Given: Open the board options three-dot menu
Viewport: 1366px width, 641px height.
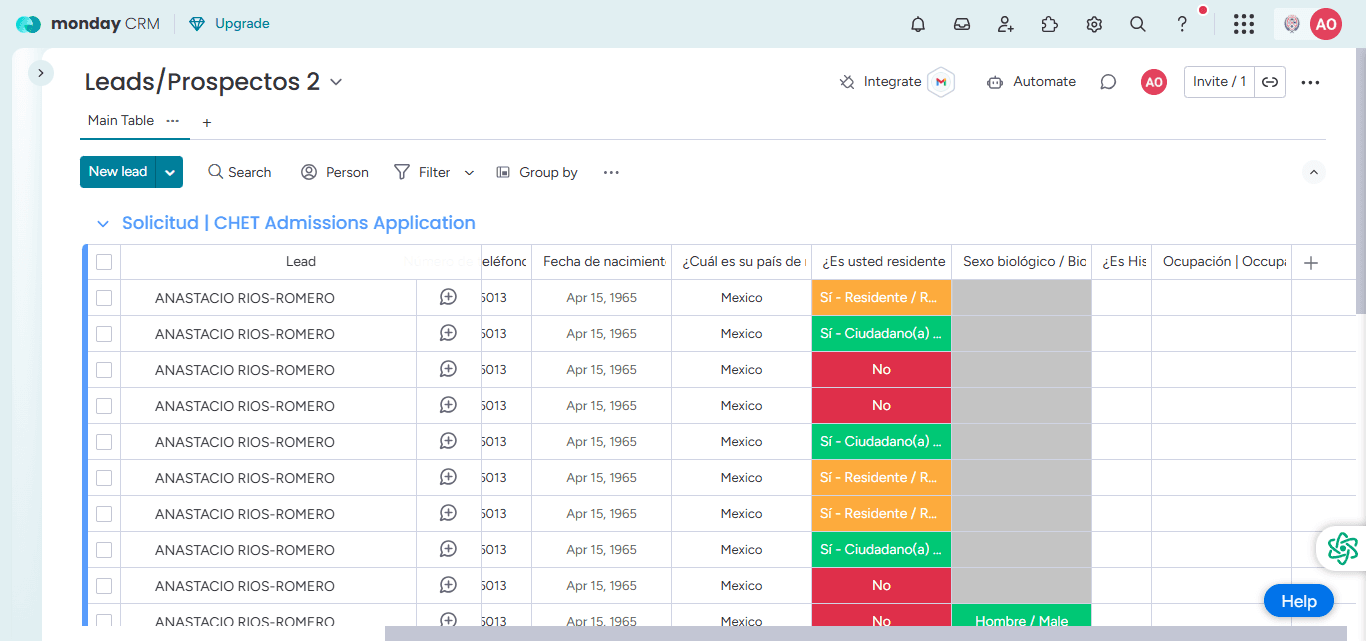Looking at the screenshot, I should 1311,82.
